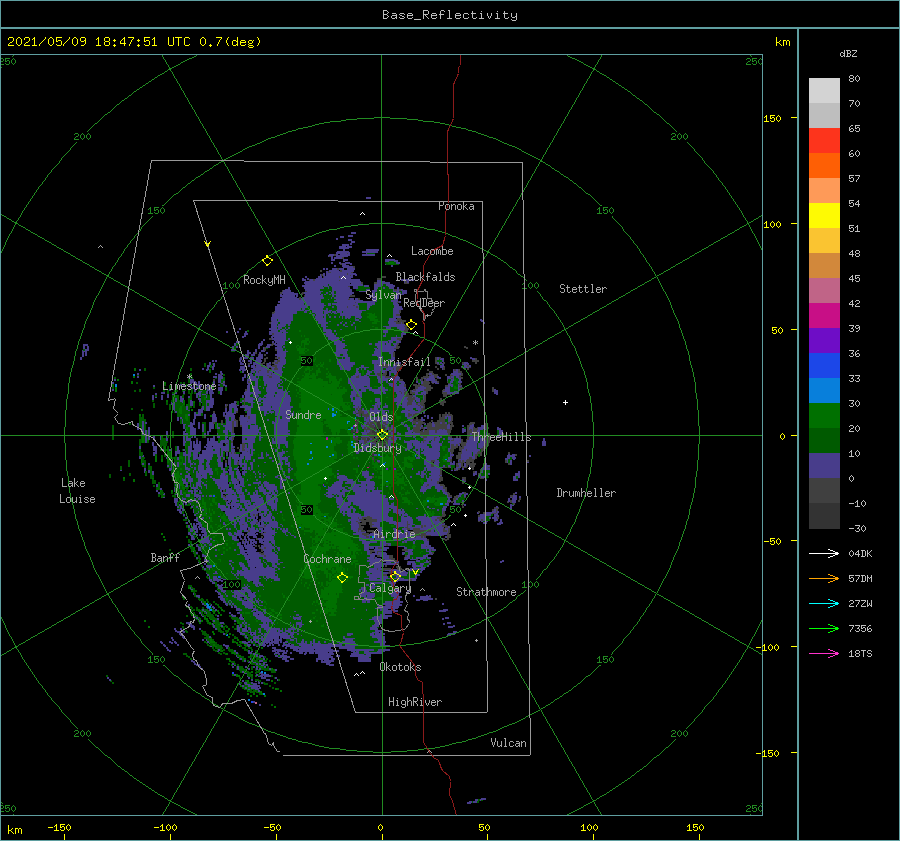The height and width of the screenshot is (841, 900).
Task: Click the Strathmore town label
Action: pos(486,592)
